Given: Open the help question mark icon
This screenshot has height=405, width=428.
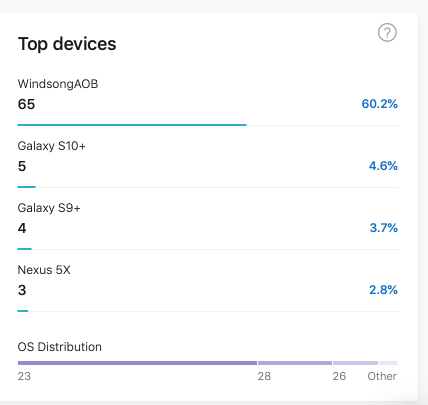Looking at the screenshot, I should [387, 33].
